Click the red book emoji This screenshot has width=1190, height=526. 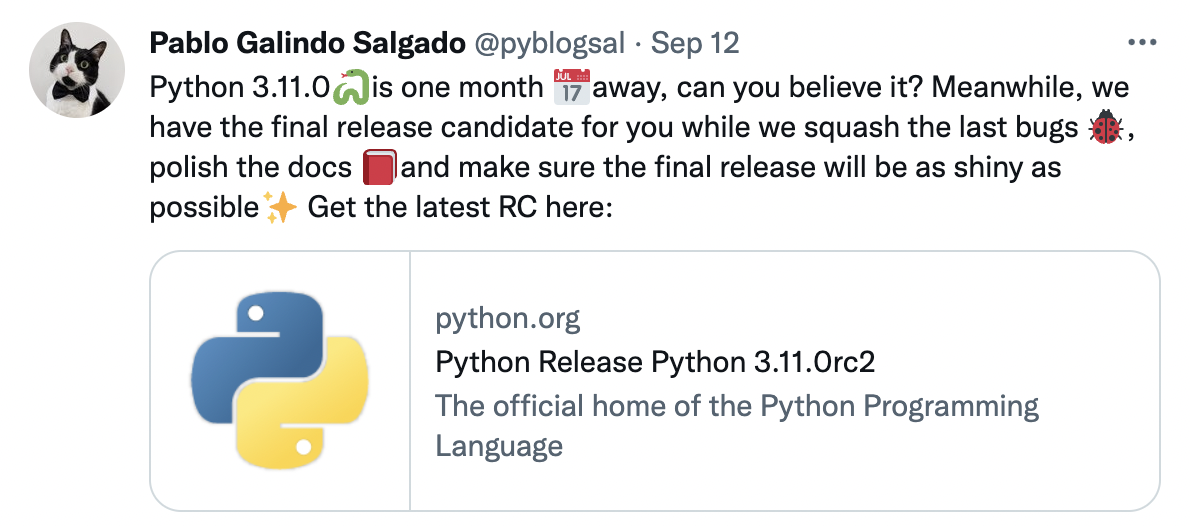(x=379, y=168)
